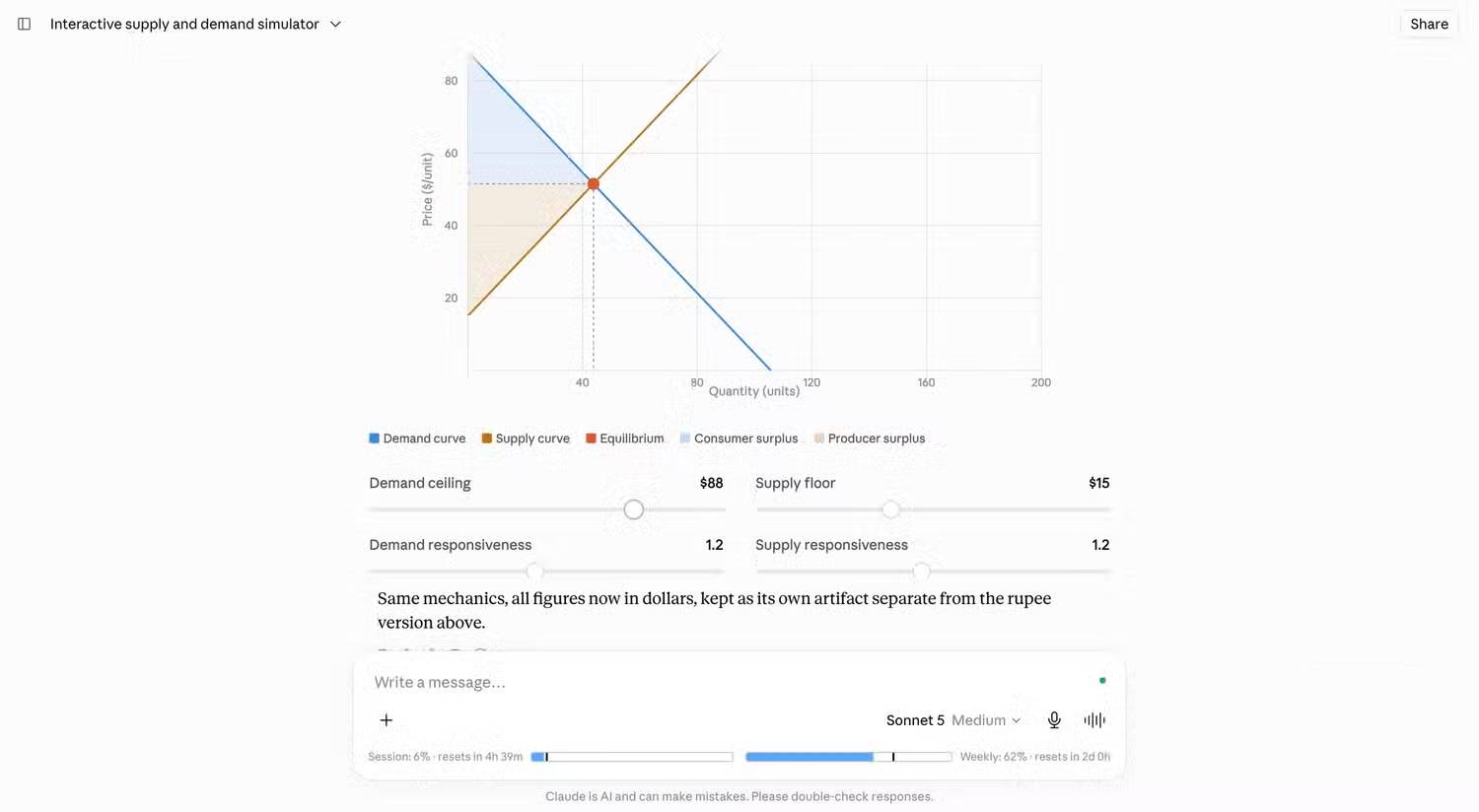Click the Demand responsiveness slider handle
Viewport: 1479px width, 812px height.
(x=534, y=572)
